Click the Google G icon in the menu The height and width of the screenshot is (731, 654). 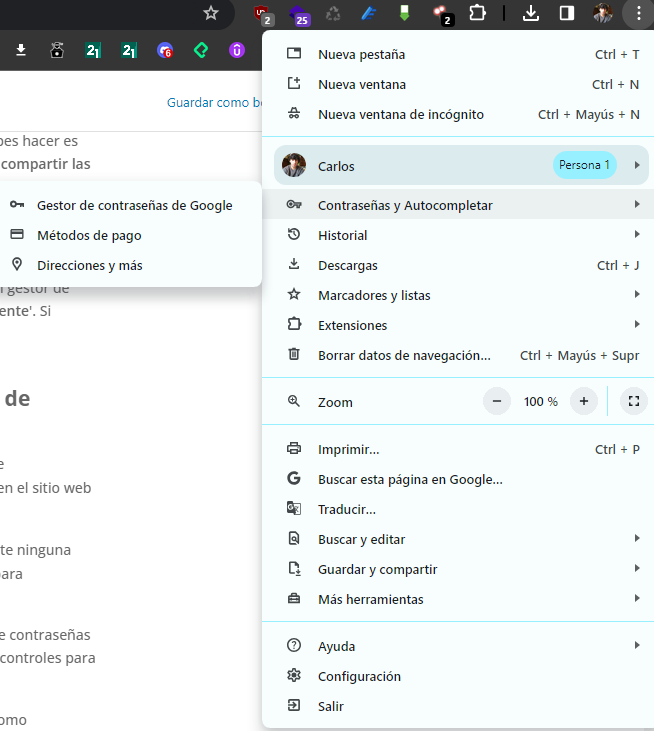click(294, 478)
